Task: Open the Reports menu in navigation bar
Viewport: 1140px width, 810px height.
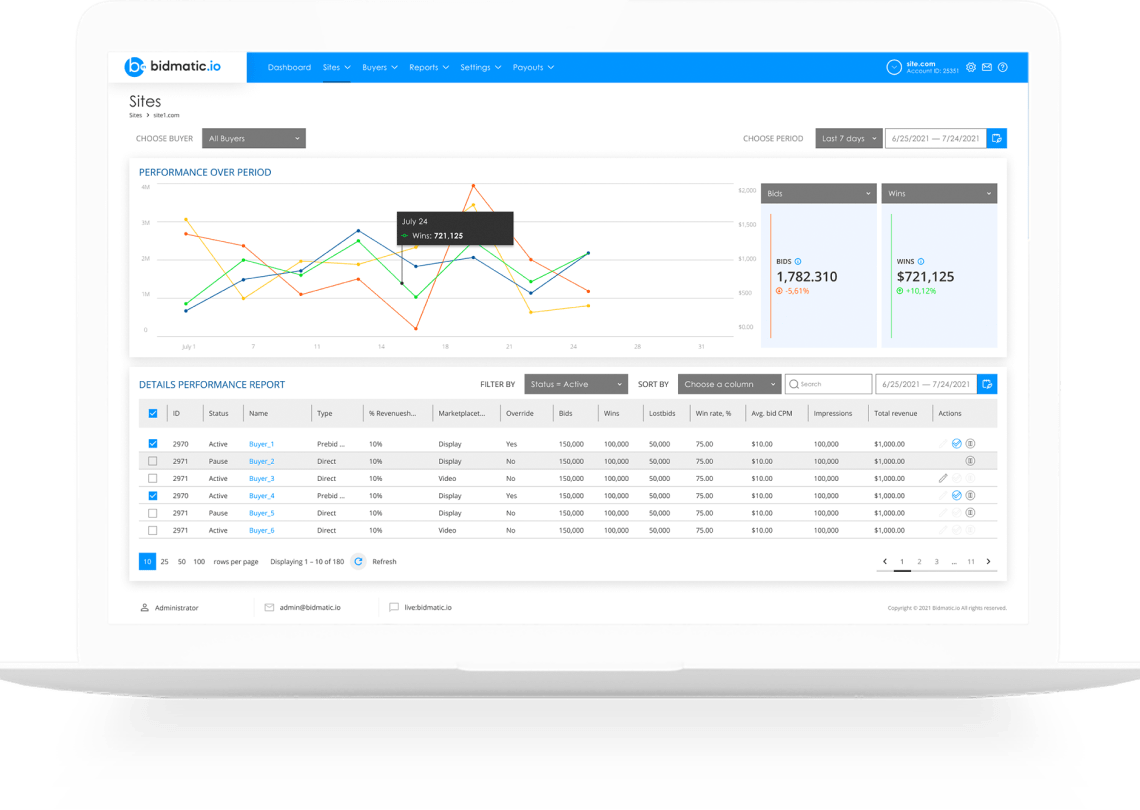Action: (428, 67)
